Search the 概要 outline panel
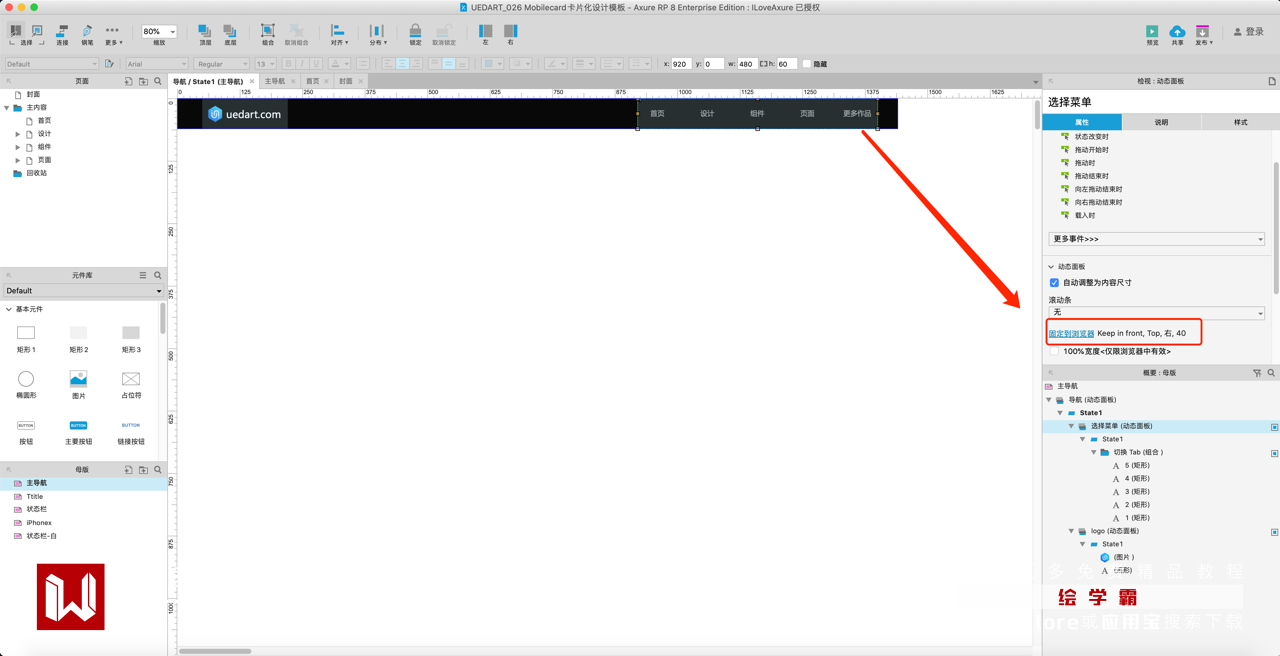The height and width of the screenshot is (656, 1280). point(1271,373)
